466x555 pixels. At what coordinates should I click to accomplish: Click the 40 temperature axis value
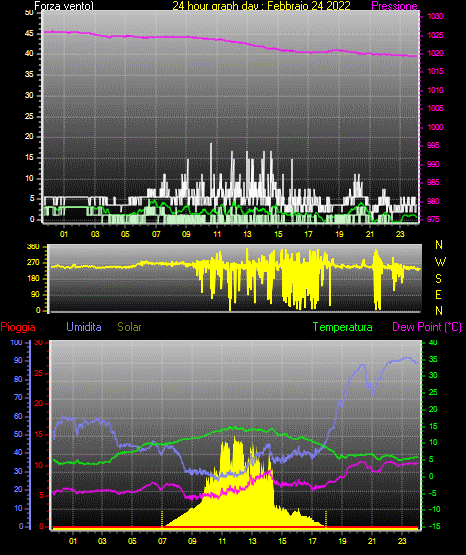pos(433,342)
